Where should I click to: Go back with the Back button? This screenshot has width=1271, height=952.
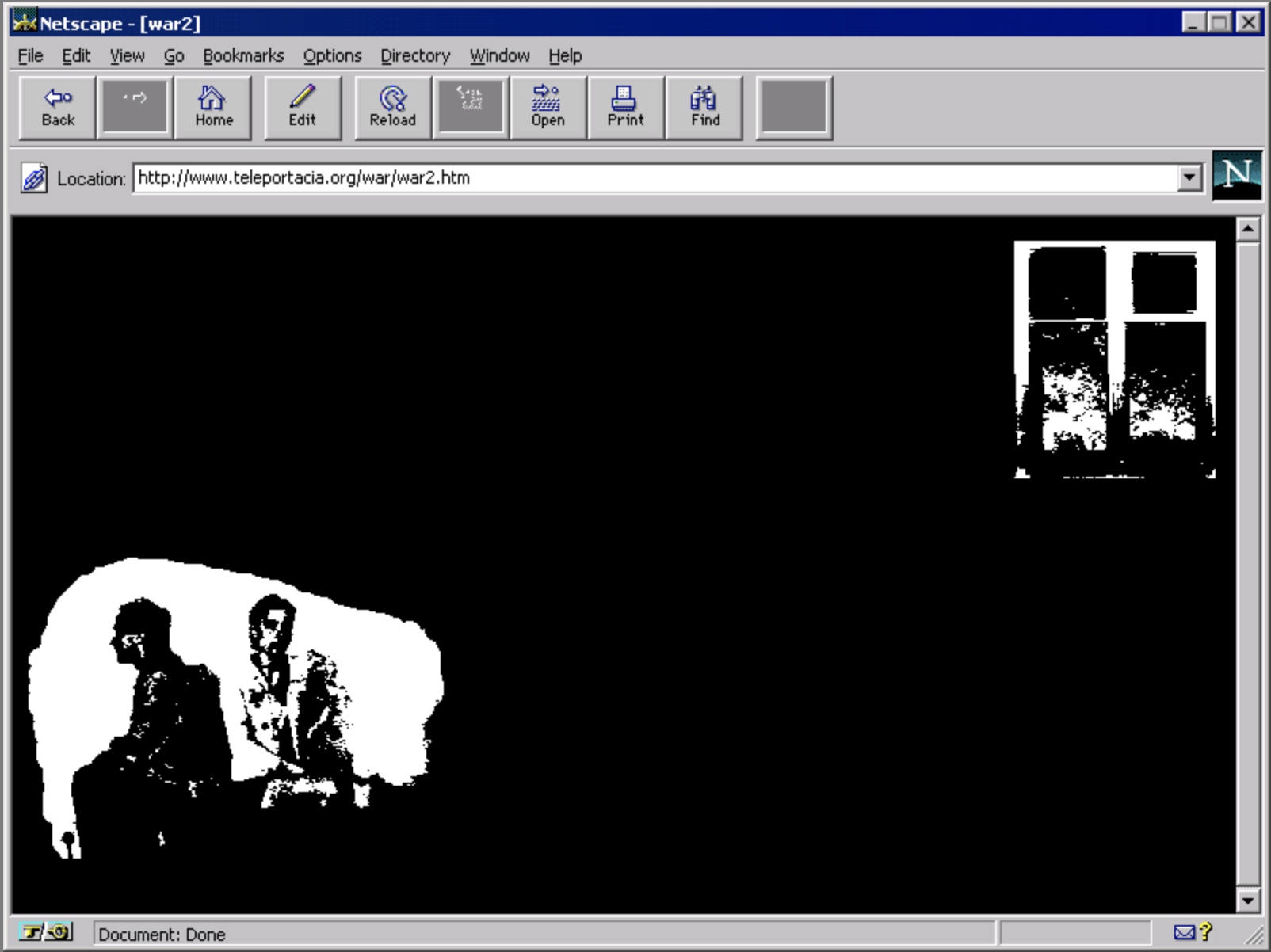tap(57, 109)
